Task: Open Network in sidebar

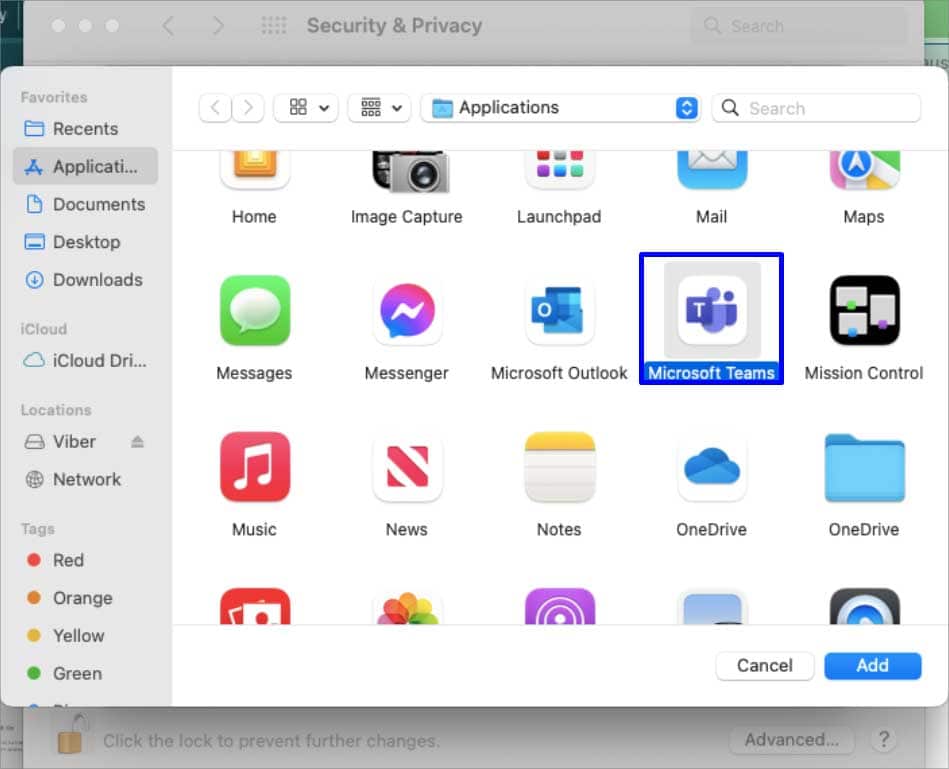Action: coord(85,479)
